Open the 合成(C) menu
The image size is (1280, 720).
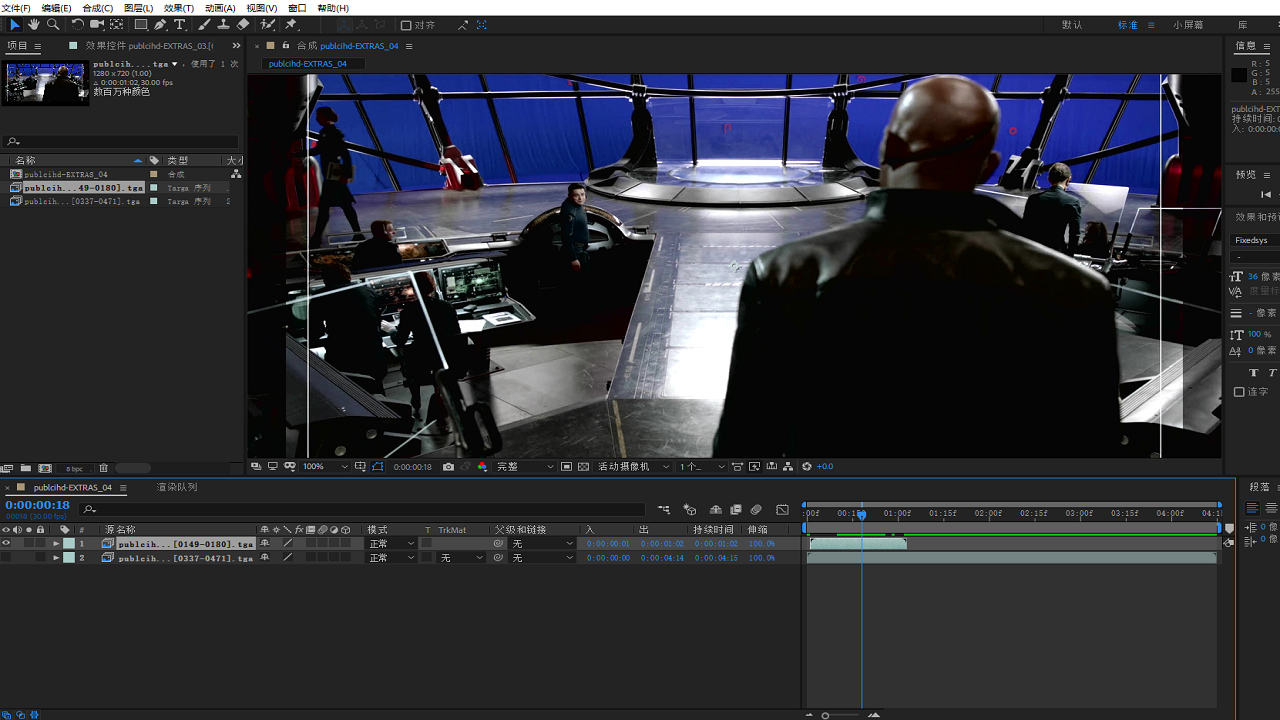coord(97,8)
